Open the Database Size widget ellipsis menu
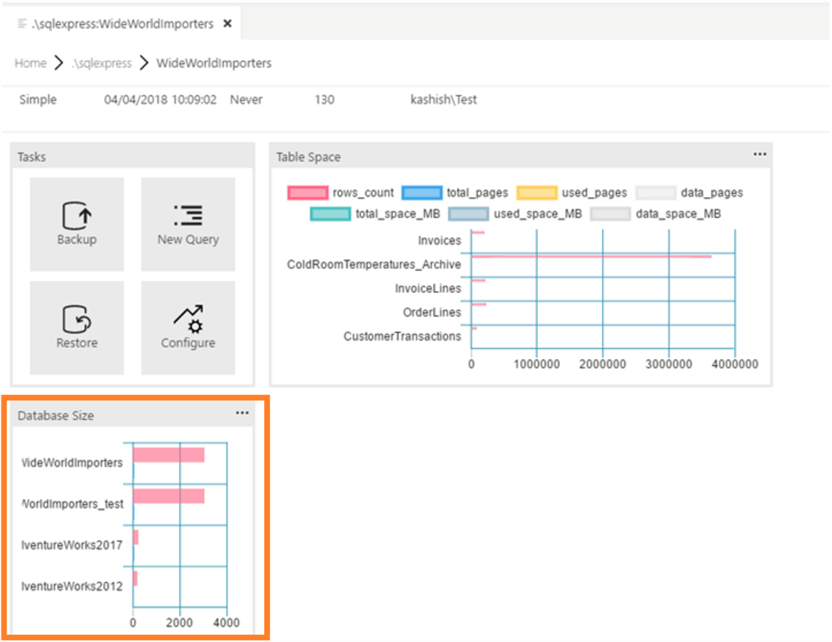This screenshot has height=642, width=832. [242, 413]
